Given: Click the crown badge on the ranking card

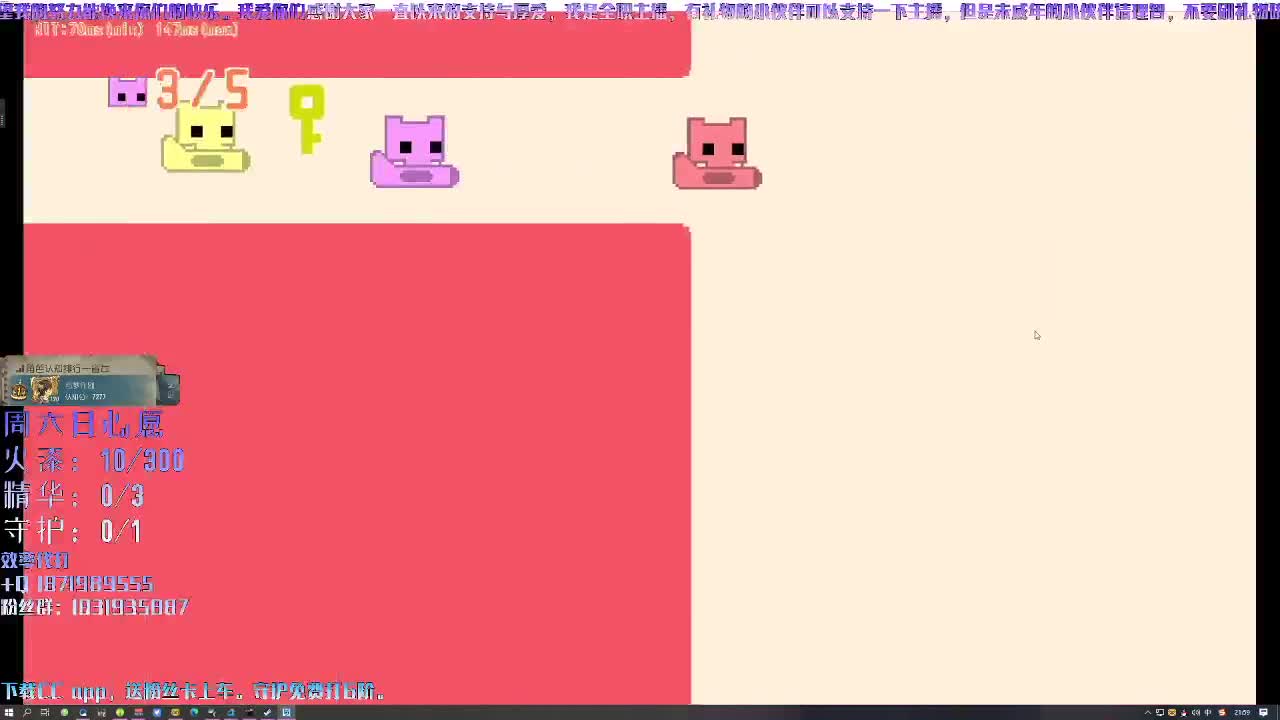Looking at the screenshot, I should coord(19,391).
